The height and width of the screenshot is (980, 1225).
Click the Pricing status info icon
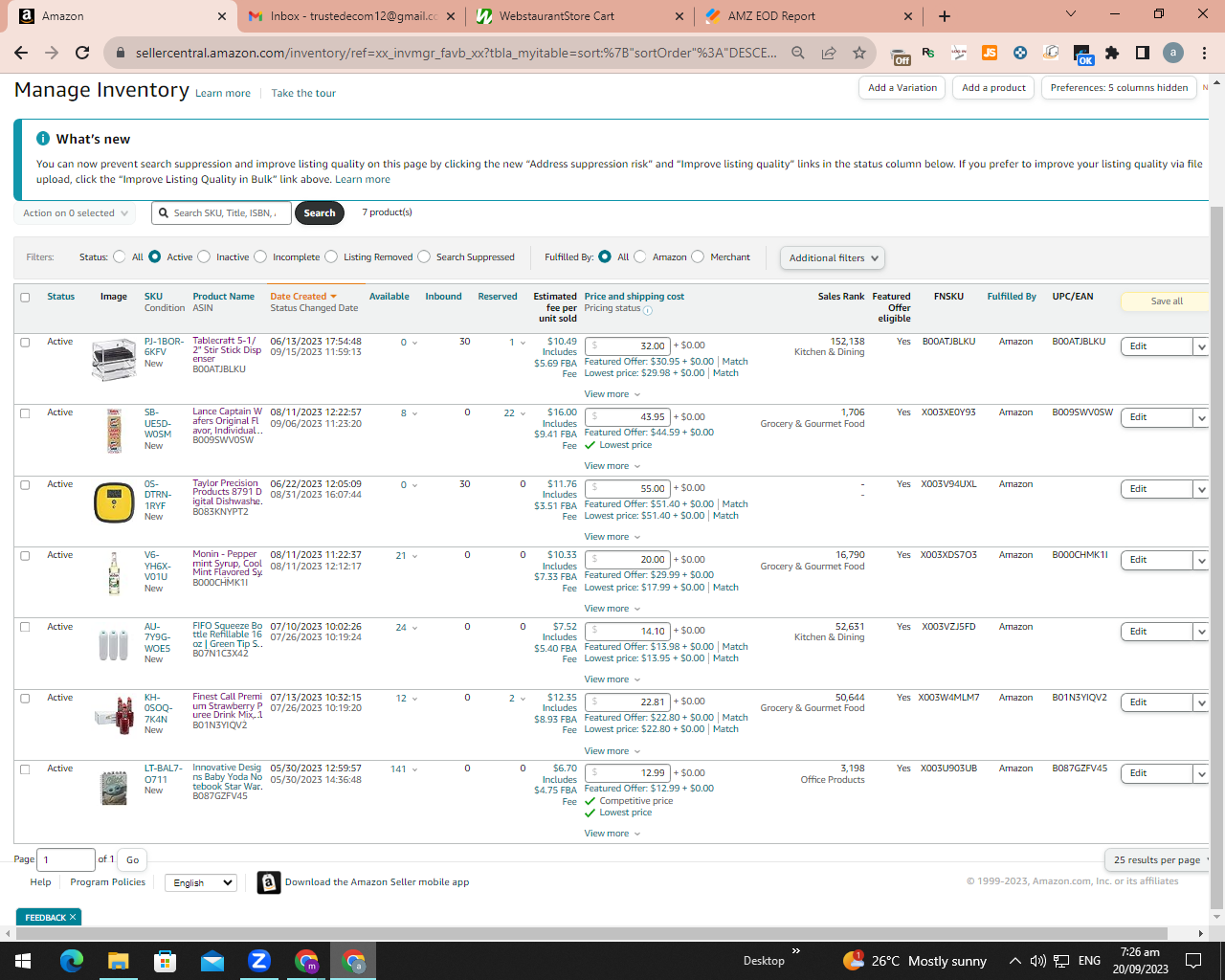coord(648,310)
